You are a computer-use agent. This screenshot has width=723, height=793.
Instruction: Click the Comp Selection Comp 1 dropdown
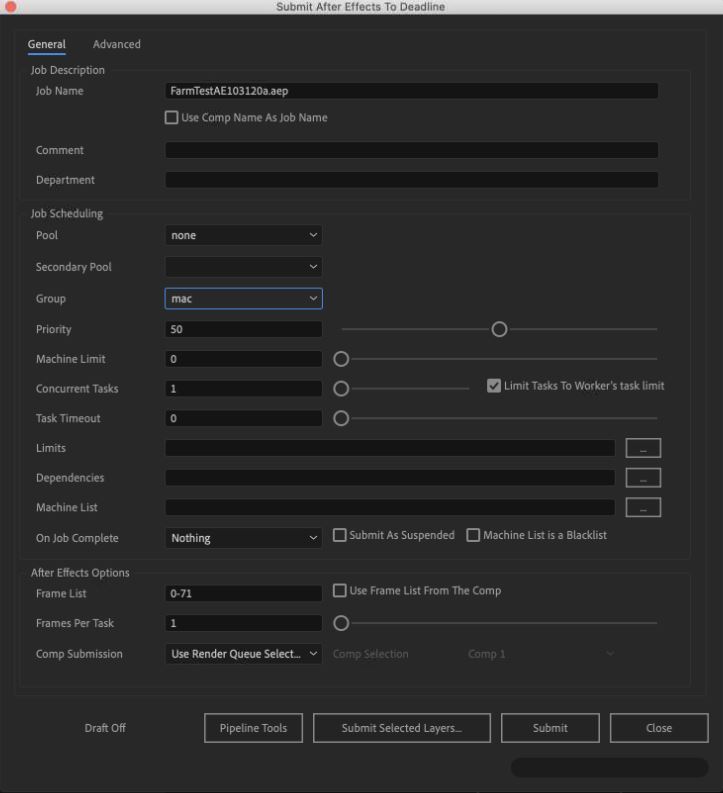[x=541, y=654]
